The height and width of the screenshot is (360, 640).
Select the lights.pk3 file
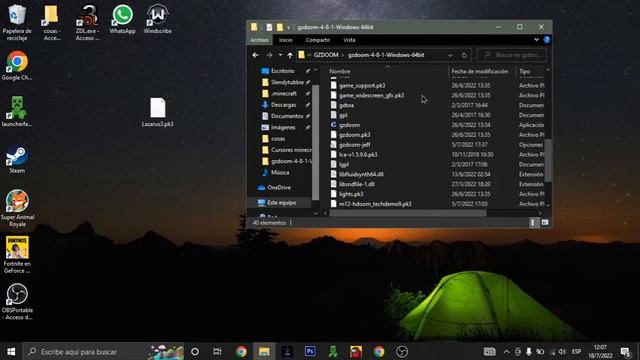point(351,194)
